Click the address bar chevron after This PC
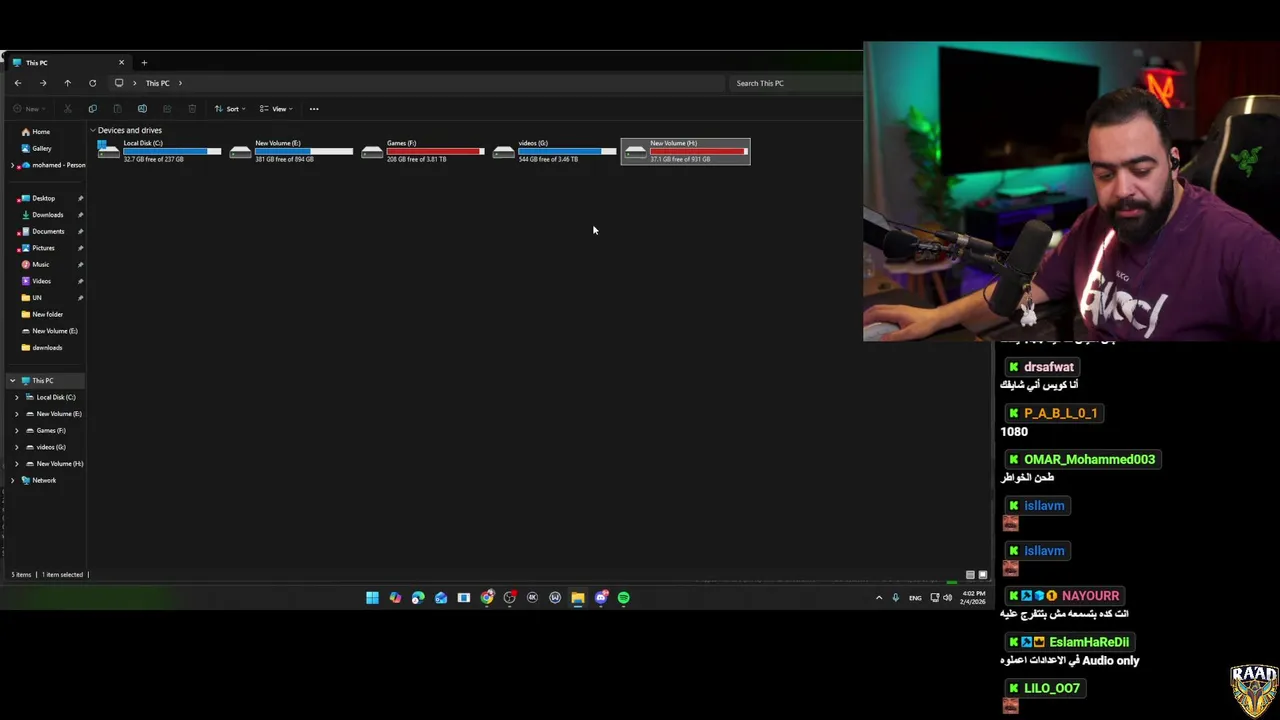1280x720 pixels. pos(180,83)
